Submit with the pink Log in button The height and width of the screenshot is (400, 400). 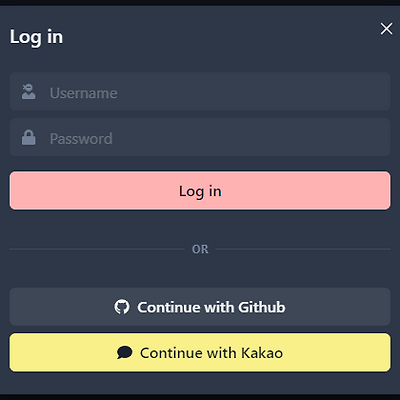click(200, 191)
